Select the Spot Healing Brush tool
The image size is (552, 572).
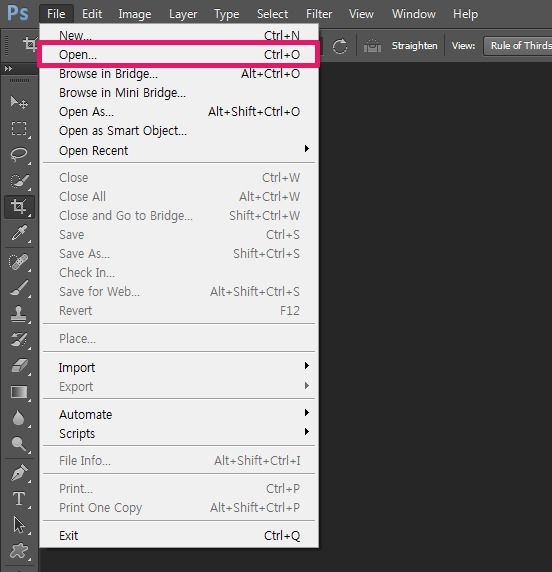[x=19, y=262]
